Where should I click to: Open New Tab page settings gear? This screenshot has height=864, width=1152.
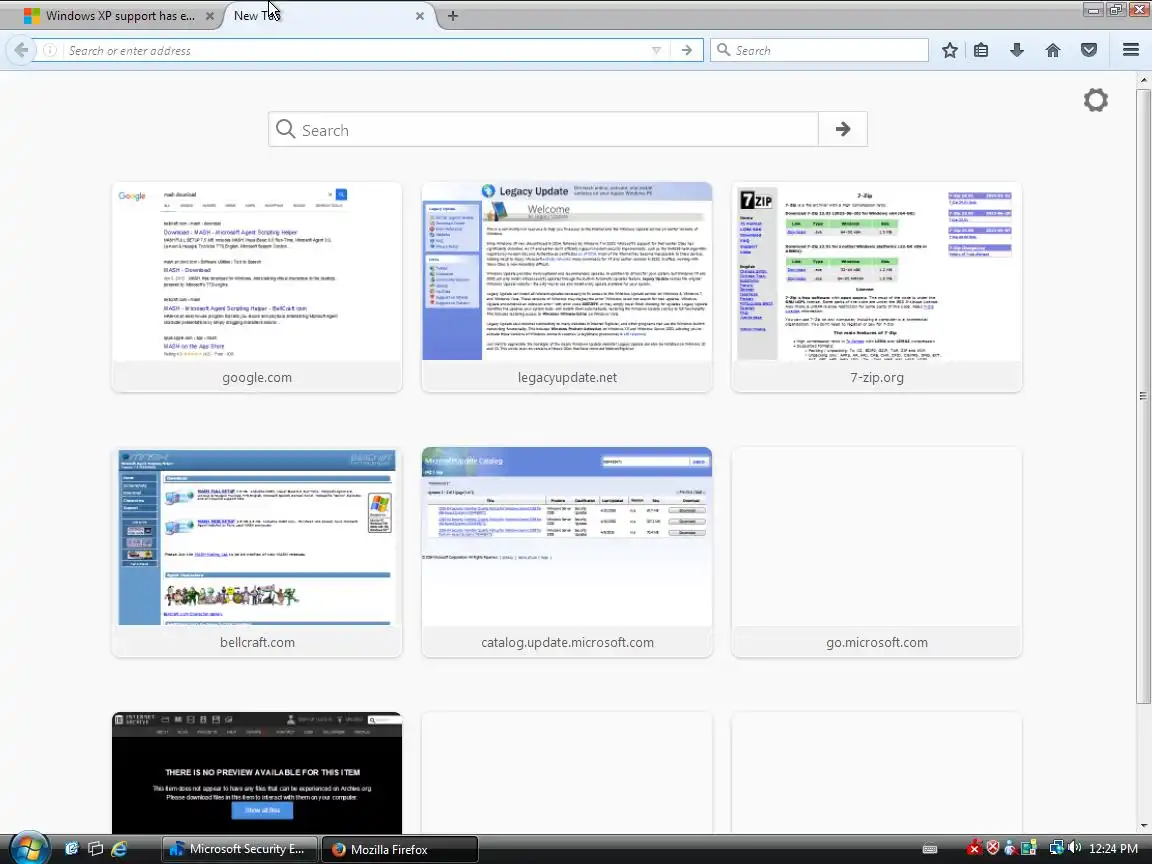(1095, 100)
